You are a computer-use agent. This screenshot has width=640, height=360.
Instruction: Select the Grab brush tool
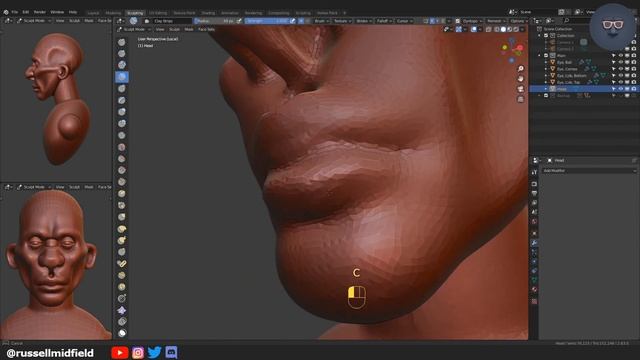(x=122, y=217)
